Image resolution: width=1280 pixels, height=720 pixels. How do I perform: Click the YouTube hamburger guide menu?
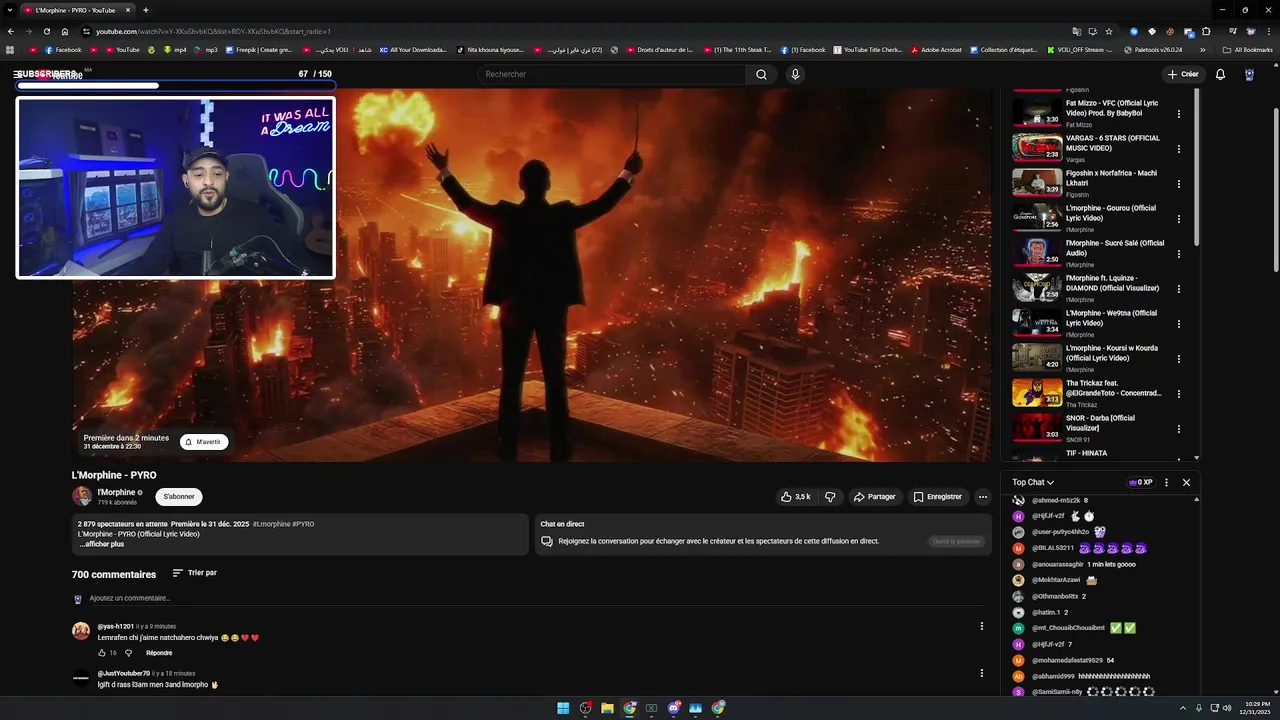[18, 74]
